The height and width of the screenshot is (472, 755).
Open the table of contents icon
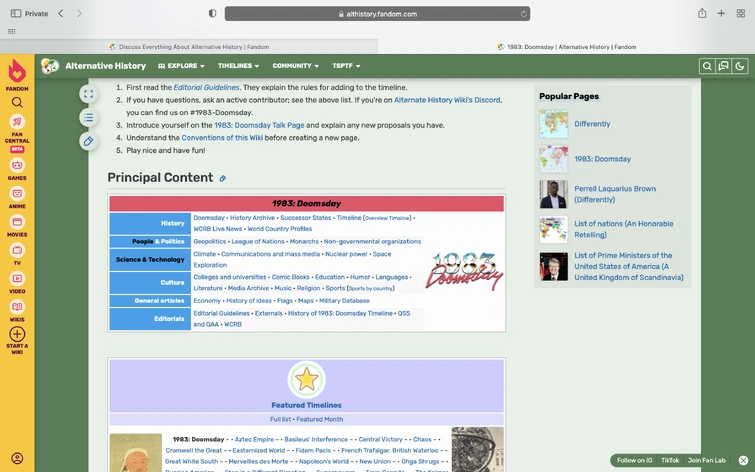point(89,118)
